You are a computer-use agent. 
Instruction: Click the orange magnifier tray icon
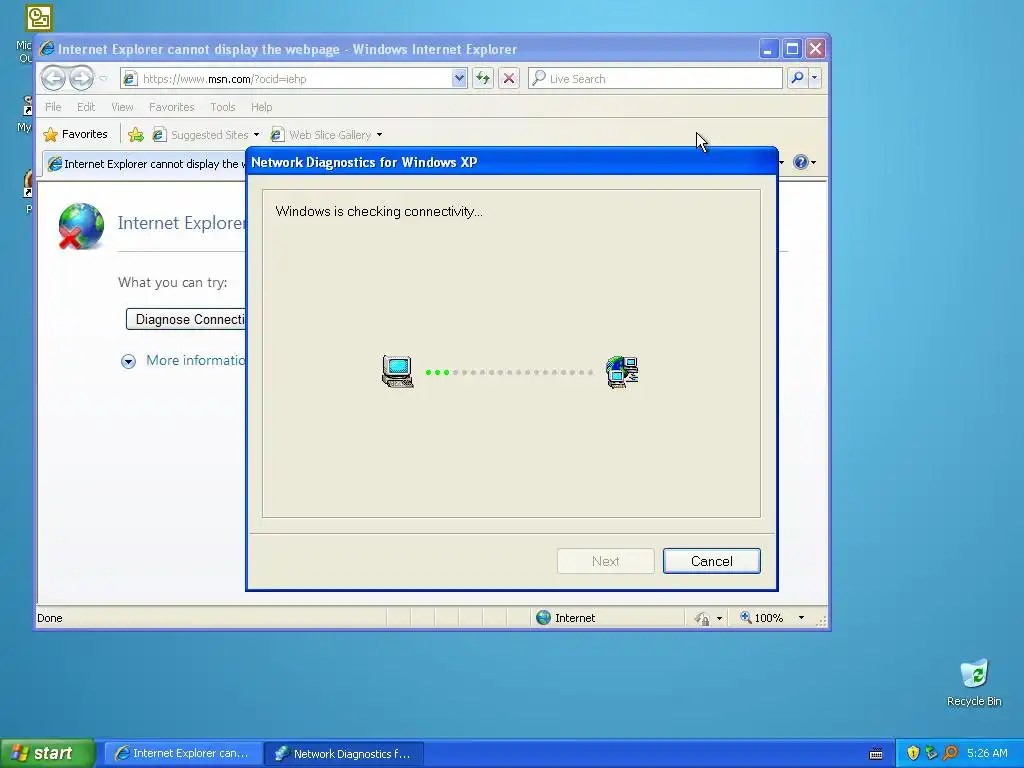[x=950, y=753]
